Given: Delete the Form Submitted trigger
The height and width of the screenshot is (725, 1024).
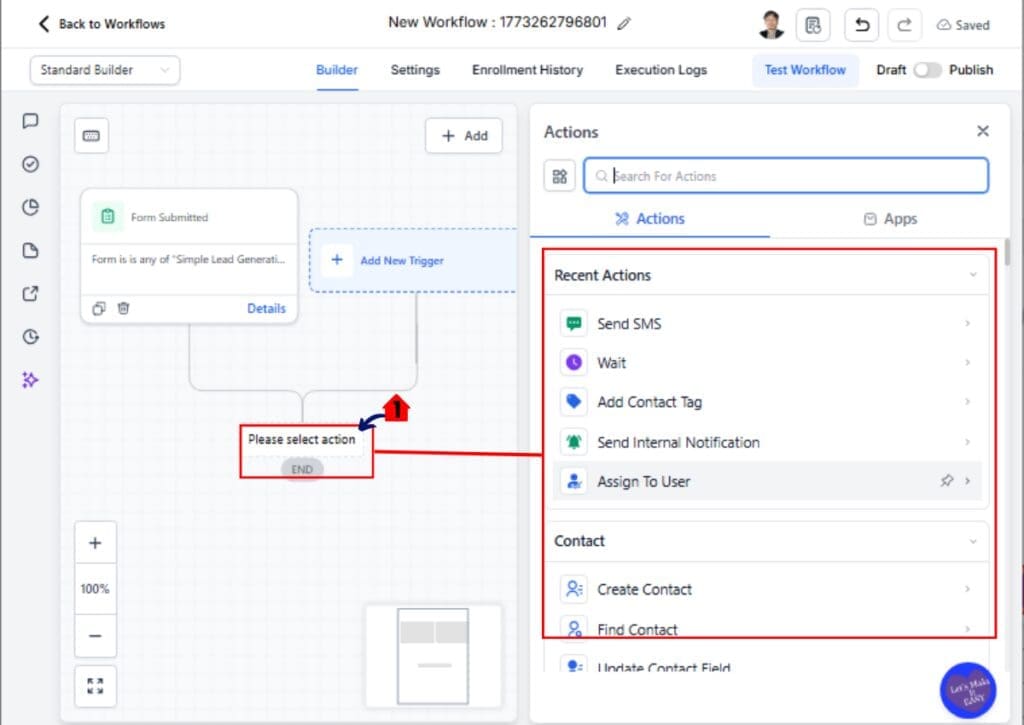Looking at the screenshot, I should [123, 308].
